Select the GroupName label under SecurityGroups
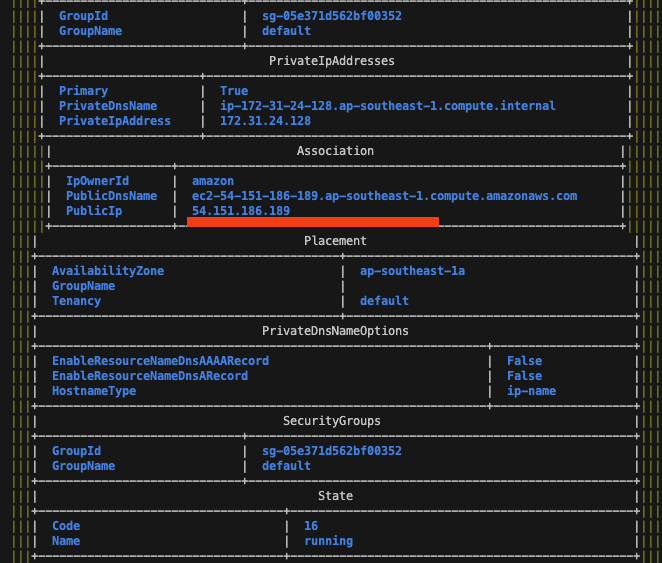Image resolution: width=662 pixels, height=563 pixels. click(84, 466)
